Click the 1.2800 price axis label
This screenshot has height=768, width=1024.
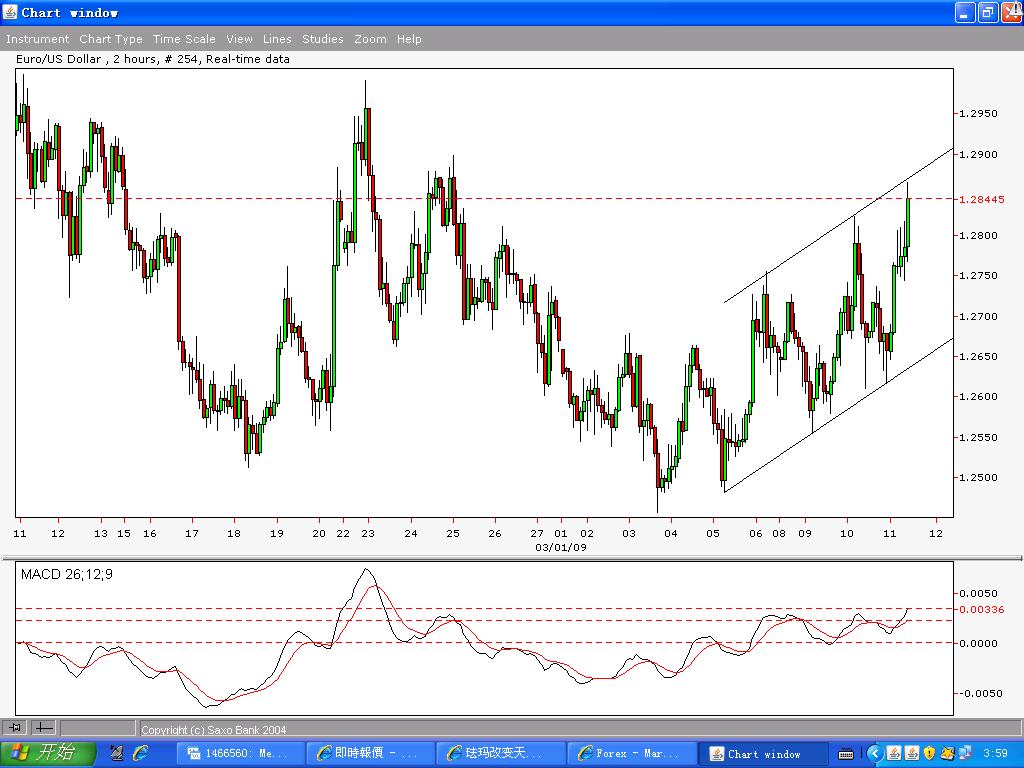(978, 236)
